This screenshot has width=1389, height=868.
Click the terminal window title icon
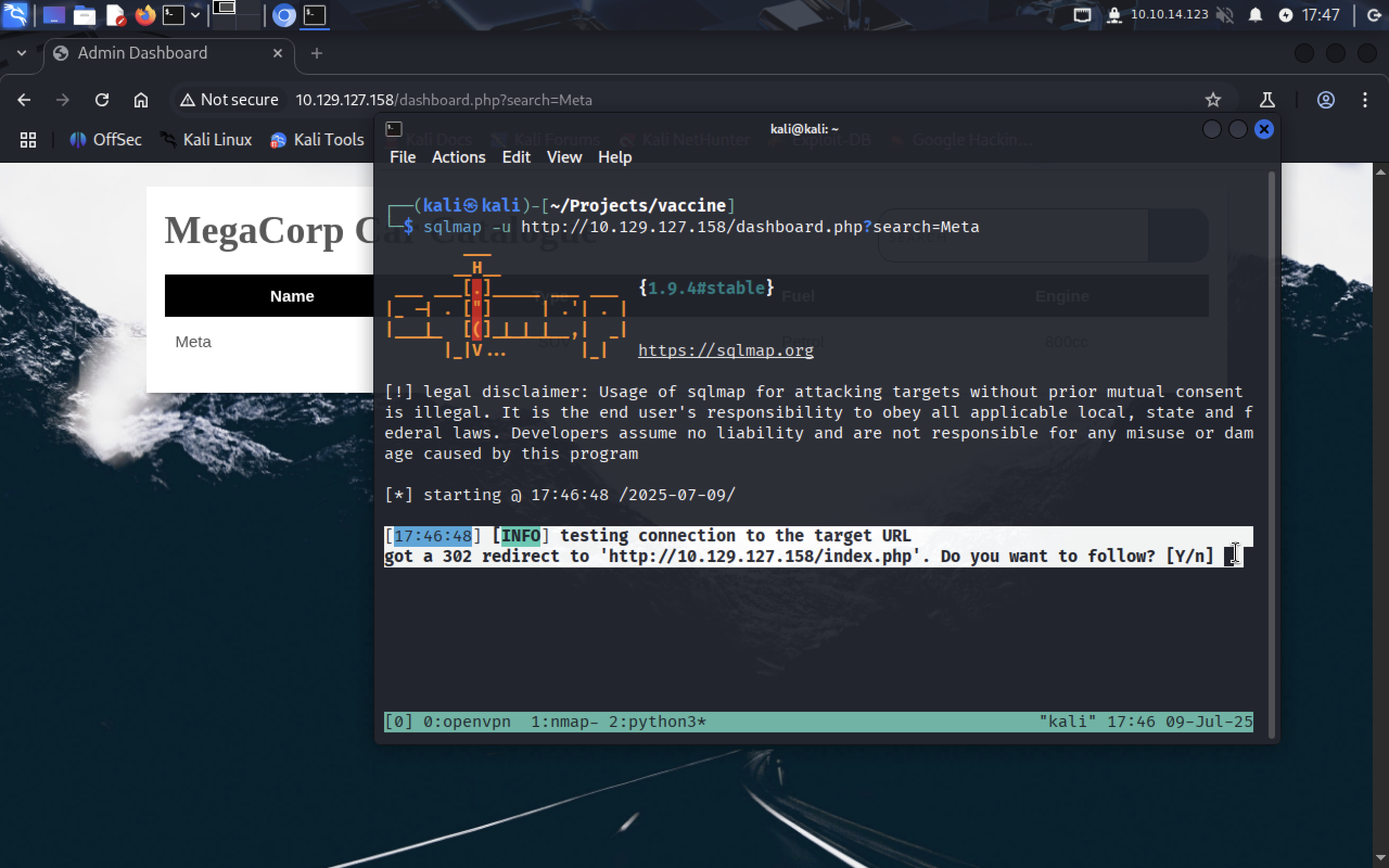click(x=394, y=129)
